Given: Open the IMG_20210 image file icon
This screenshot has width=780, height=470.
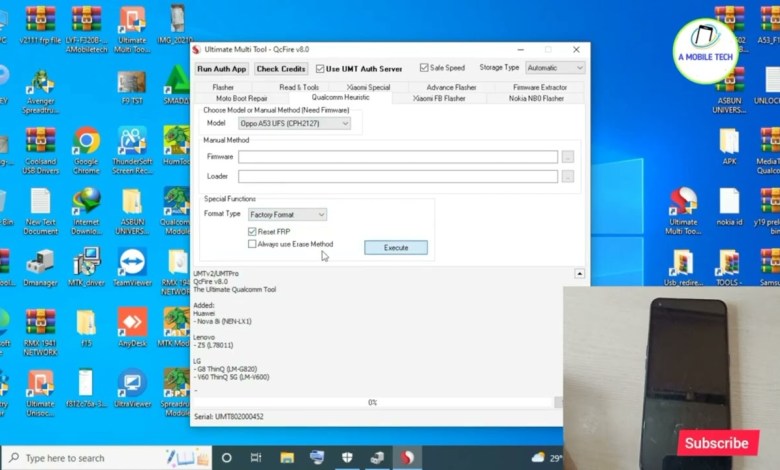Looking at the screenshot, I should pos(176,25).
